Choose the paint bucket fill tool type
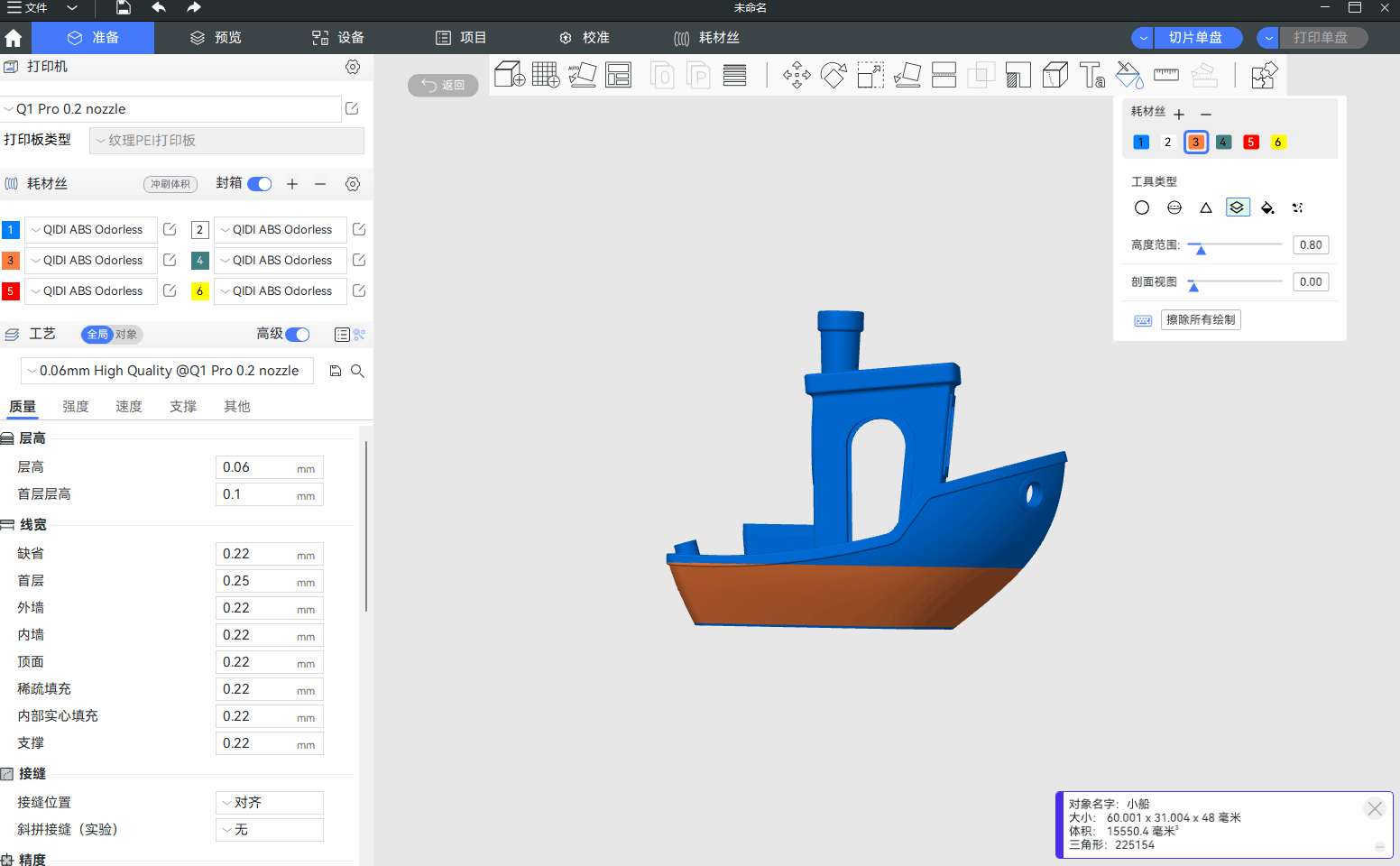 click(1267, 207)
